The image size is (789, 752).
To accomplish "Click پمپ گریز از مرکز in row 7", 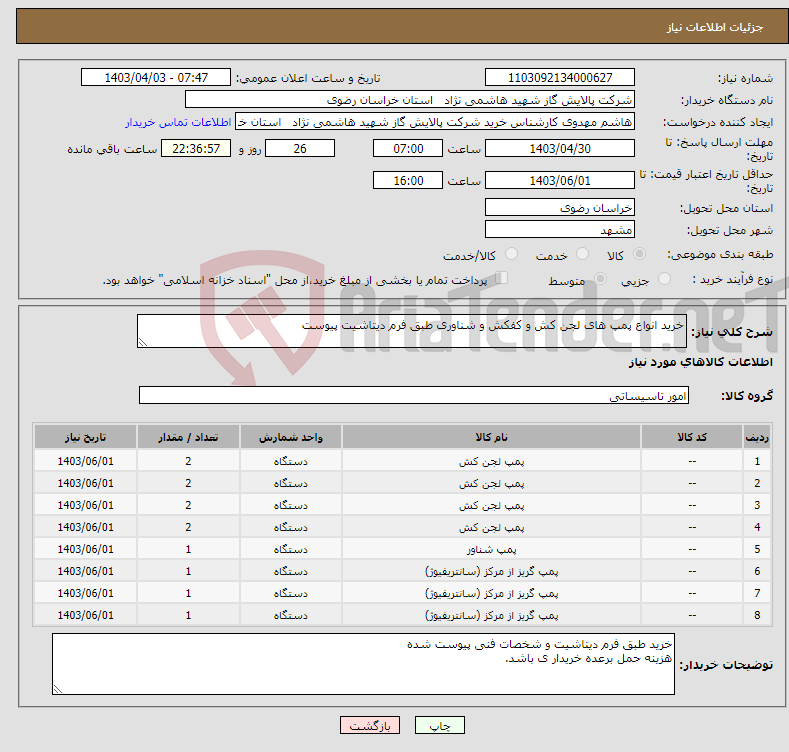I will tap(491, 593).
